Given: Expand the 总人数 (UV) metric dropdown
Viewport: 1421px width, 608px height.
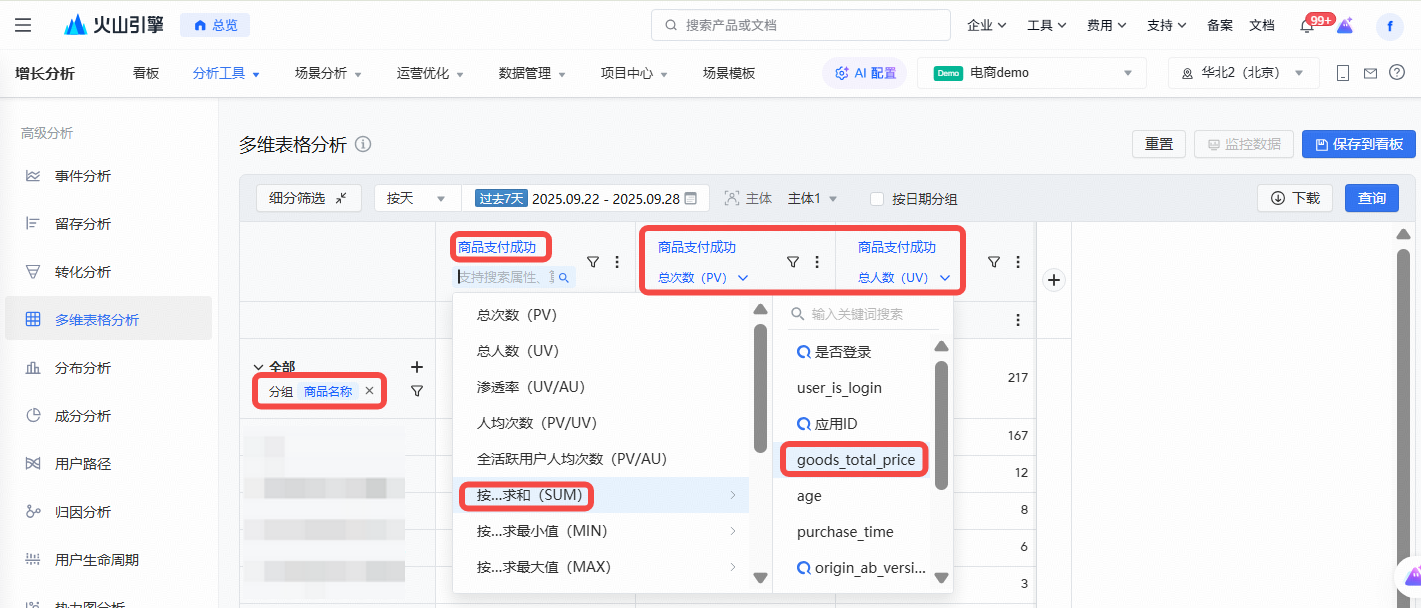Looking at the screenshot, I should pyautogui.click(x=904, y=278).
